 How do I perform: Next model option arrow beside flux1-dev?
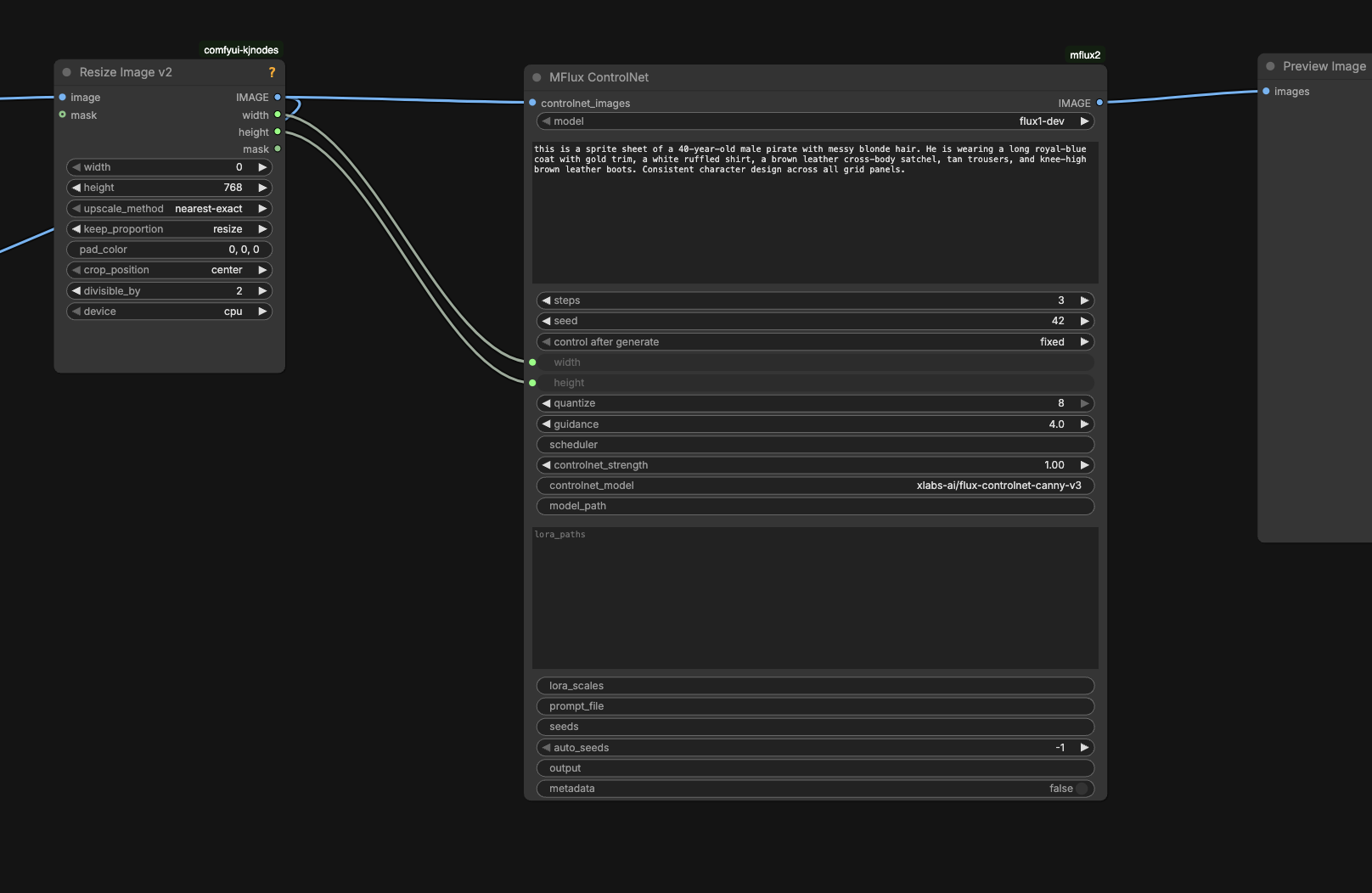[1084, 121]
